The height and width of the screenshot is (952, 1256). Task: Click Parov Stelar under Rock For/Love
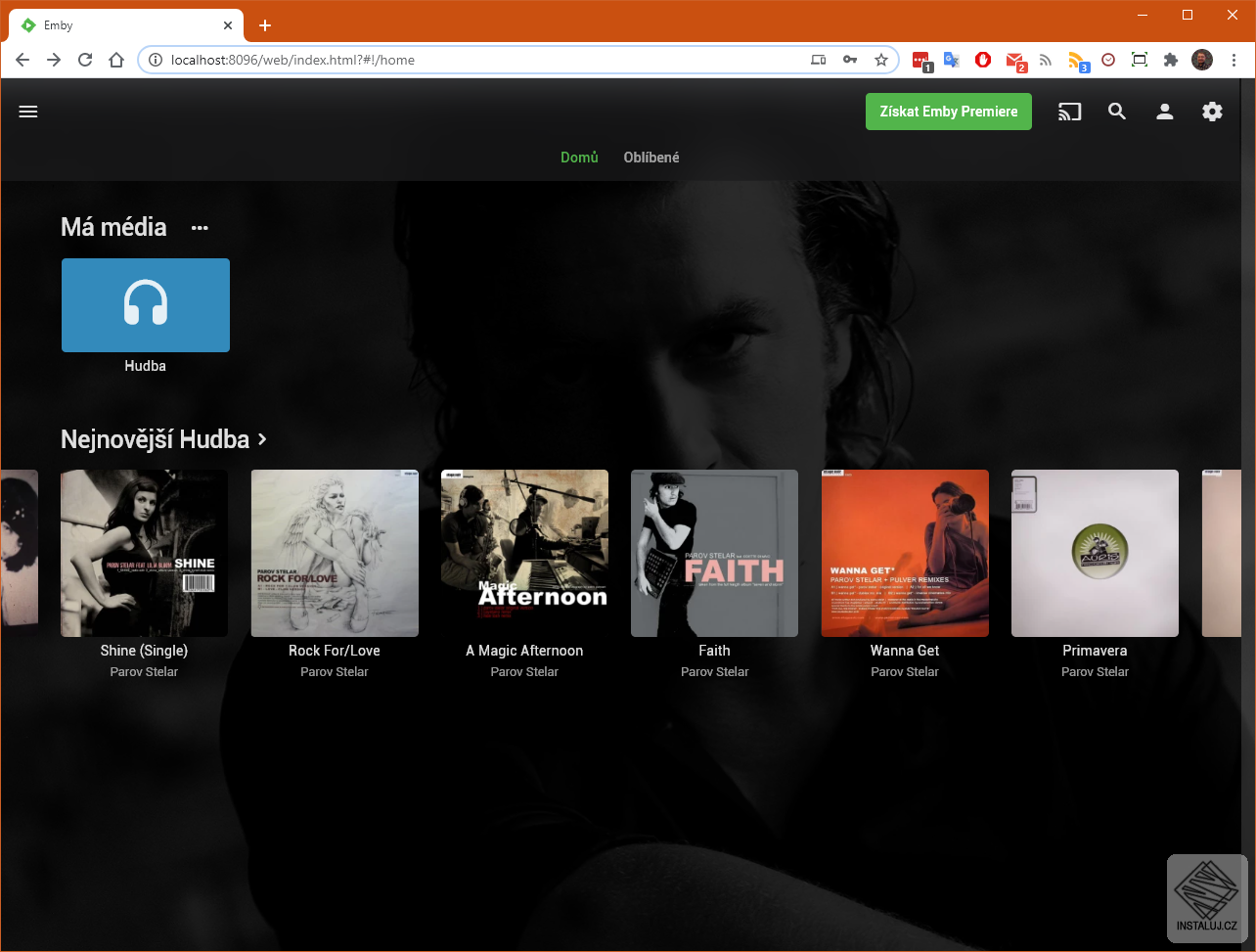pos(335,672)
